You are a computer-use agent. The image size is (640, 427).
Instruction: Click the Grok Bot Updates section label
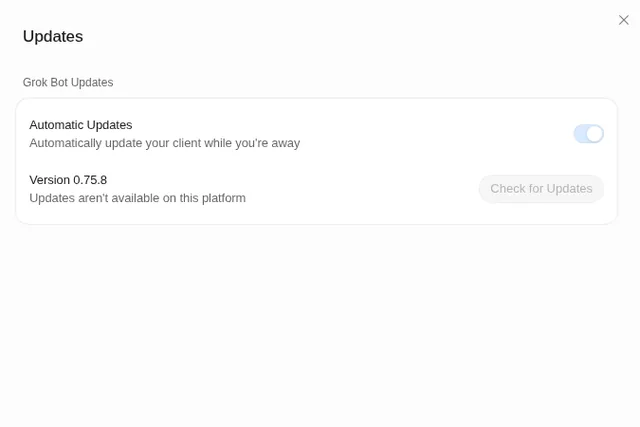pyautogui.click(x=68, y=82)
